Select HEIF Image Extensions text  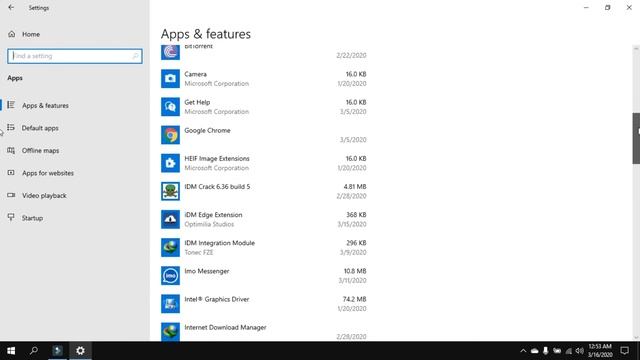pos(217,159)
